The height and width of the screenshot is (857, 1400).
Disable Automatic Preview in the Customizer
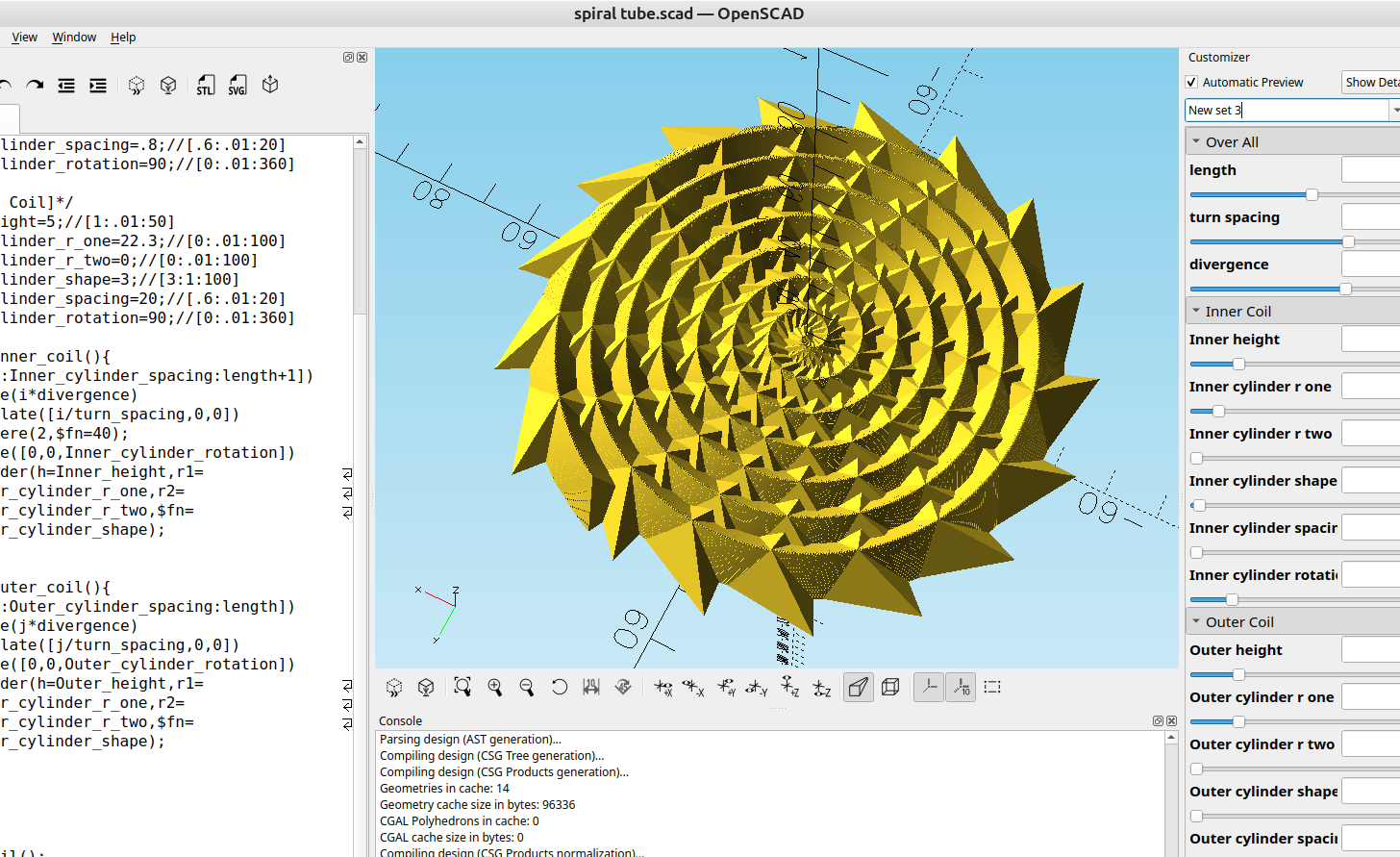point(1191,82)
